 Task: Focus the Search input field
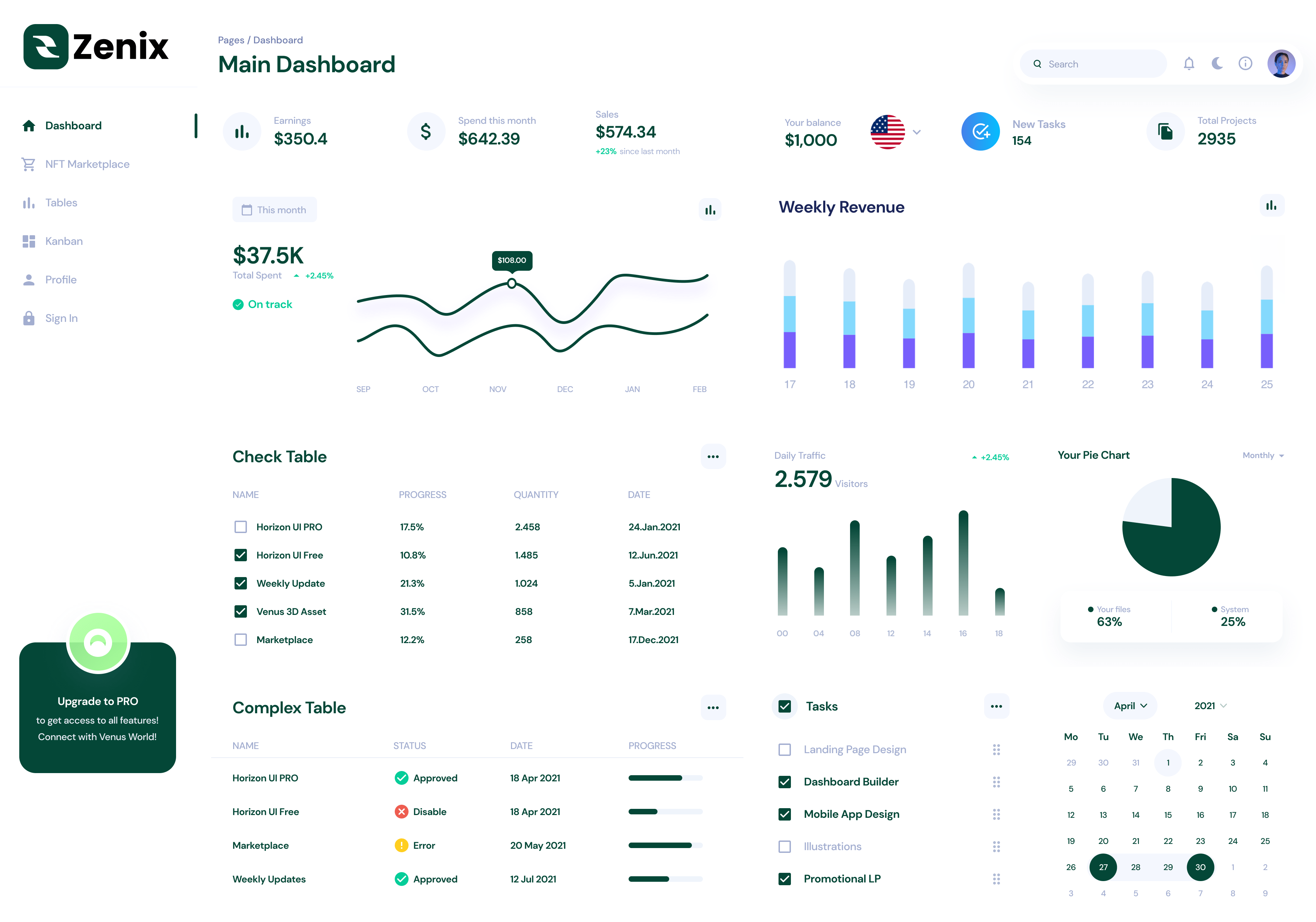coord(1093,64)
